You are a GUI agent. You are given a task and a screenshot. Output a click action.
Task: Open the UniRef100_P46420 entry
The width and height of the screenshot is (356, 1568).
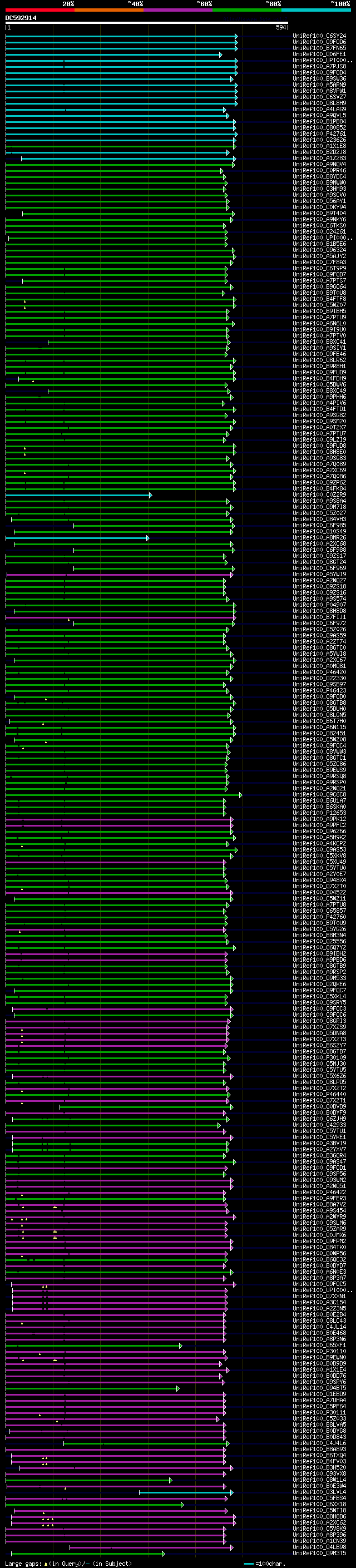pyautogui.click(x=319, y=672)
